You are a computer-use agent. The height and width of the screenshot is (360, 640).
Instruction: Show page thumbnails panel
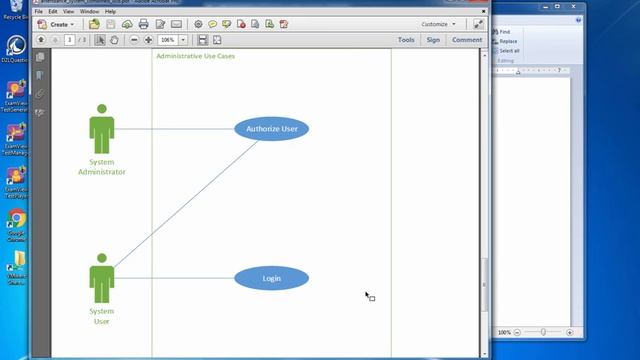40,57
